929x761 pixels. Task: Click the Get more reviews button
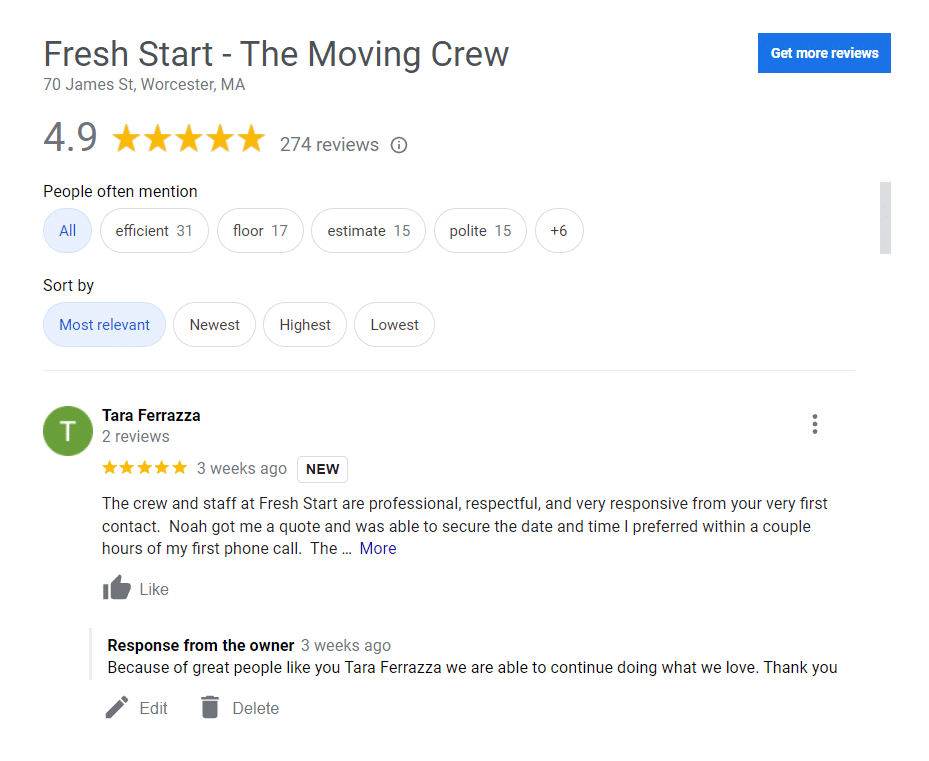click(824, 53)
